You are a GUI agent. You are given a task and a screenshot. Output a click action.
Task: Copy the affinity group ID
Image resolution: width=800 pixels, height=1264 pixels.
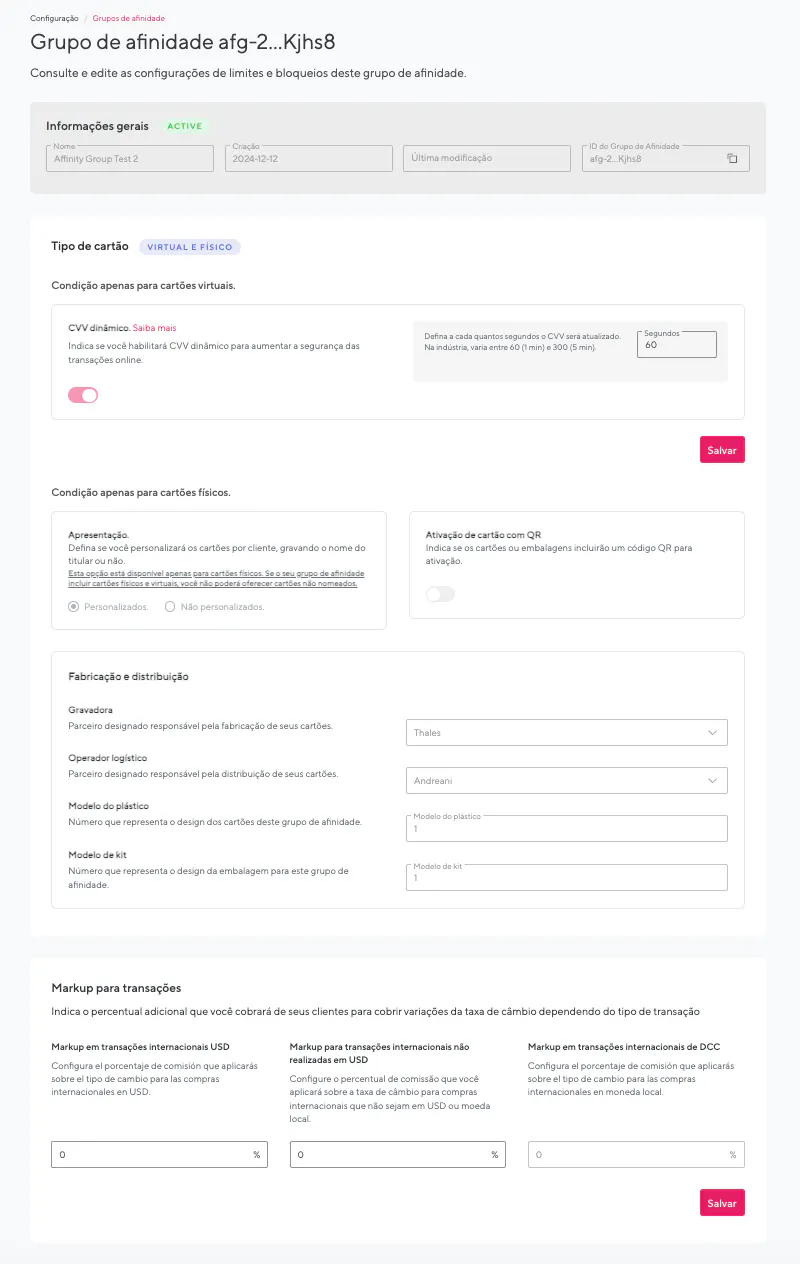click(x=732, y=158)
